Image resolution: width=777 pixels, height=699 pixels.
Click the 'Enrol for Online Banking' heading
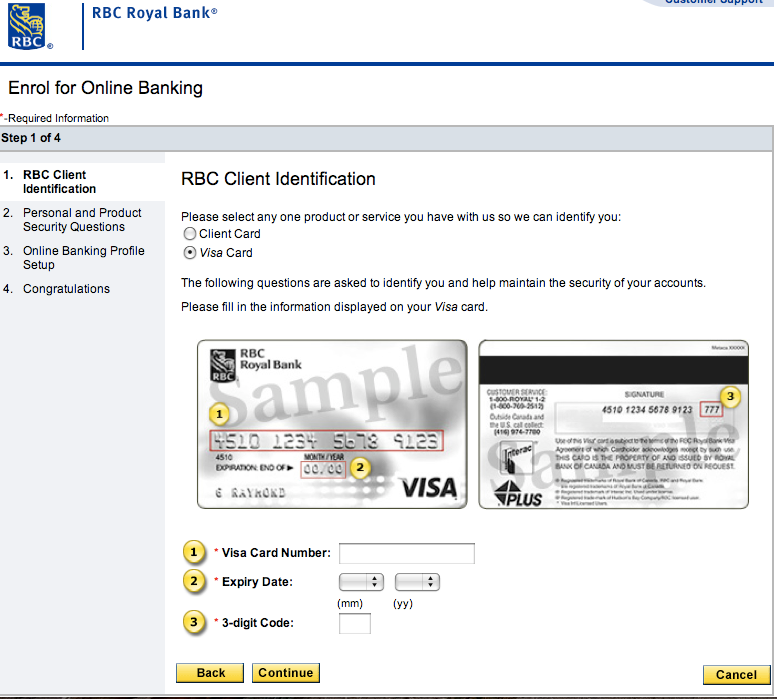[106, 88]
